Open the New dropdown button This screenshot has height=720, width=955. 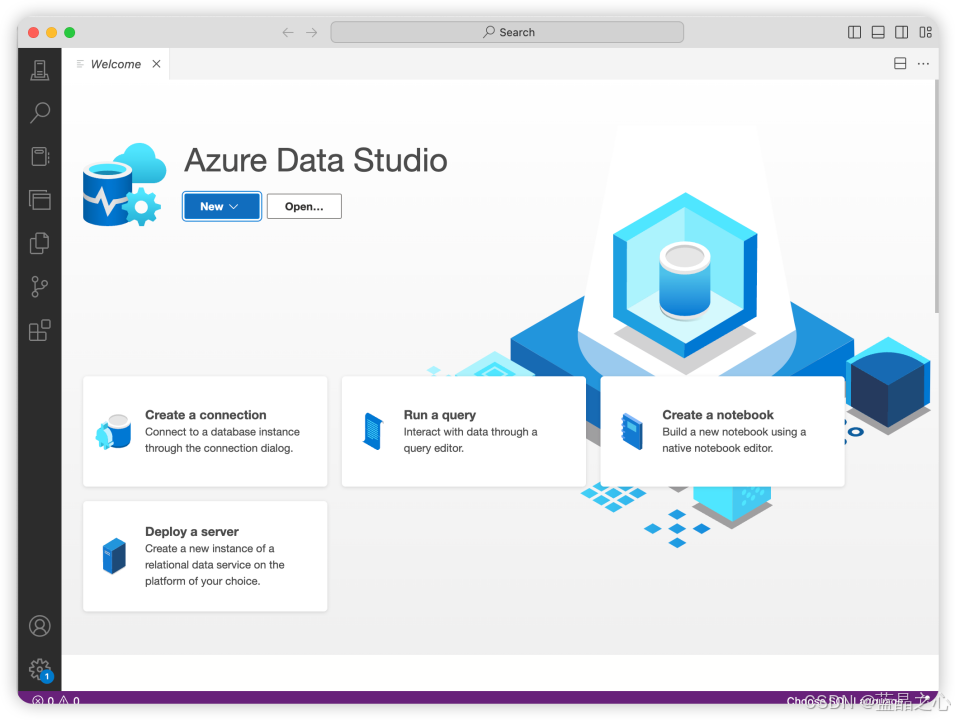click(222, 206)
